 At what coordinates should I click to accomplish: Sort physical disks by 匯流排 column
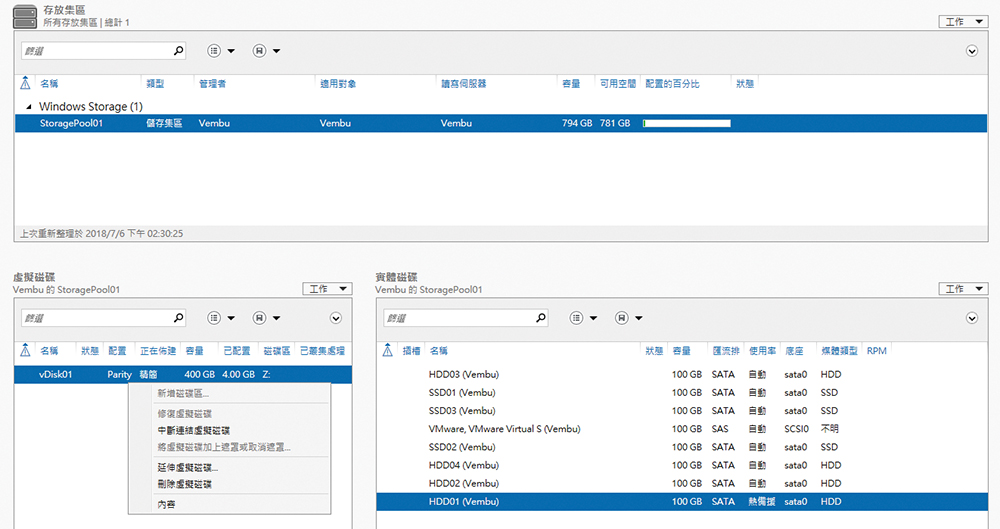point(726,351)
